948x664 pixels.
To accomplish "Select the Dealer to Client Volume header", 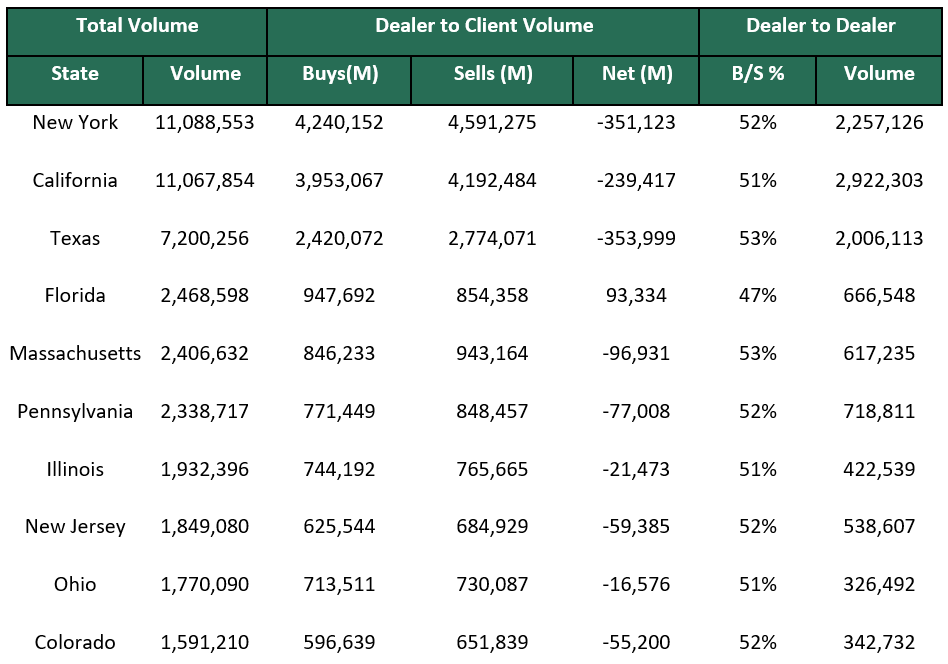I will point(484,27).
